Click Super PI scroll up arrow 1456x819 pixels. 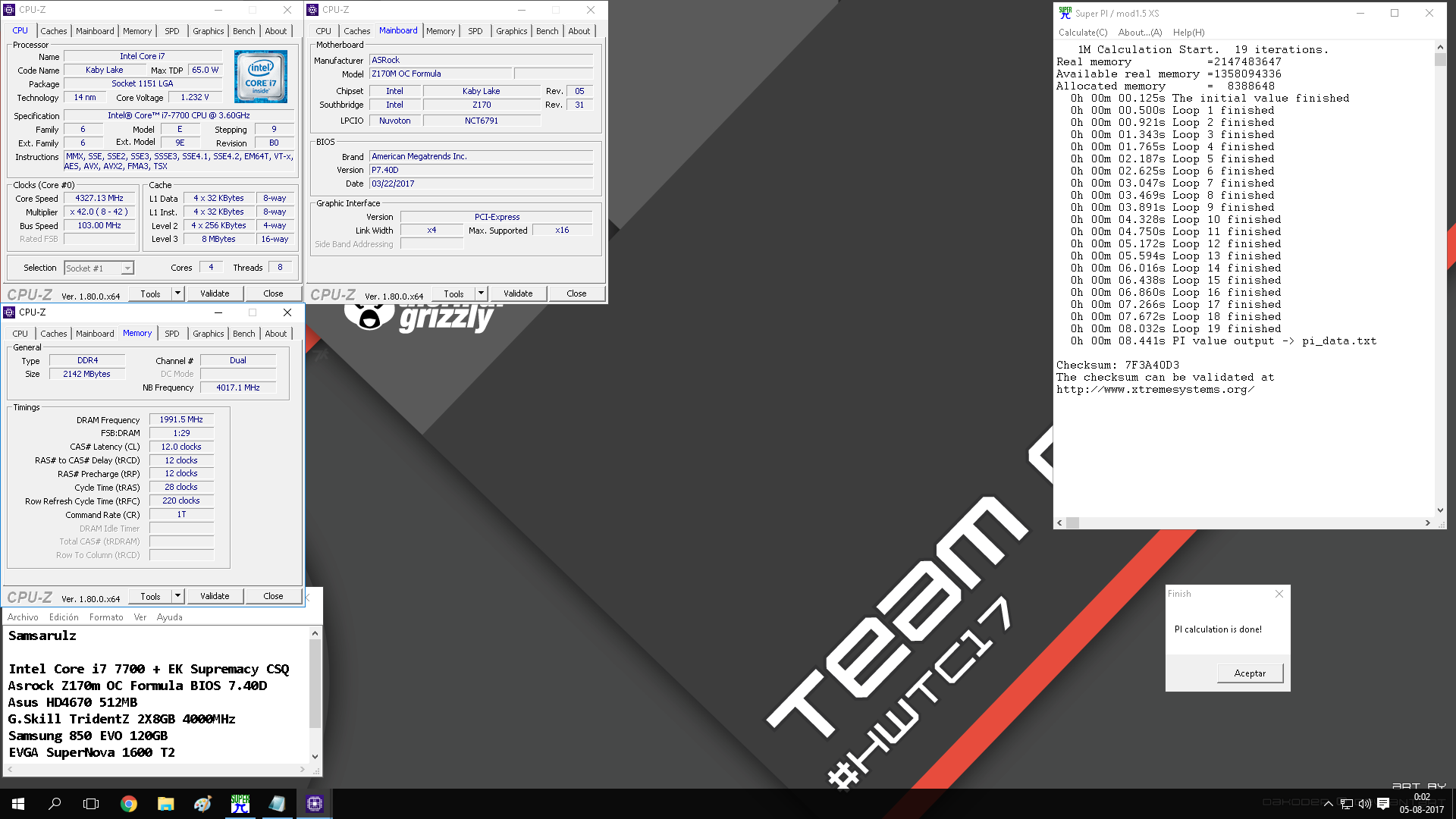point(1440,47)
